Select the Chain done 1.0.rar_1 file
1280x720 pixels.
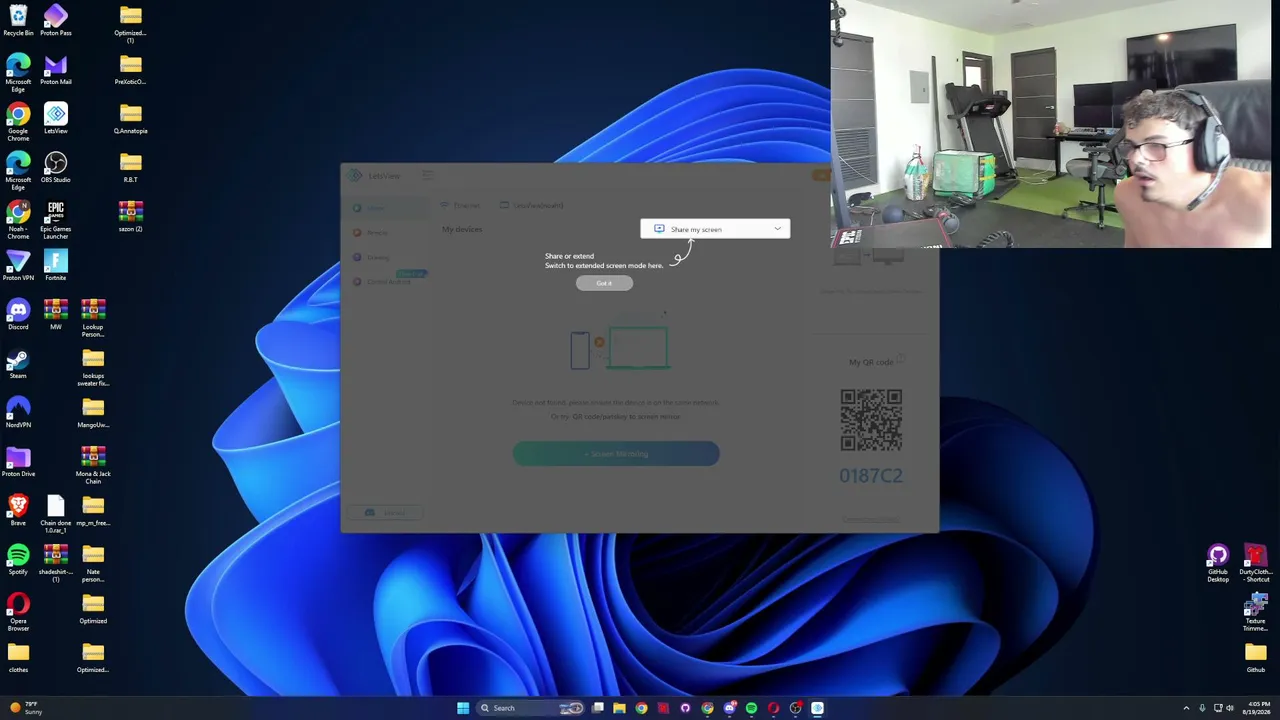56,514
